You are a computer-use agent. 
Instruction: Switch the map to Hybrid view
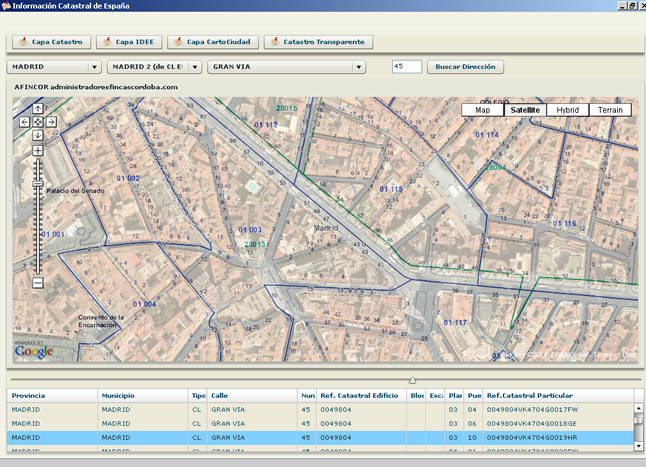568,110
